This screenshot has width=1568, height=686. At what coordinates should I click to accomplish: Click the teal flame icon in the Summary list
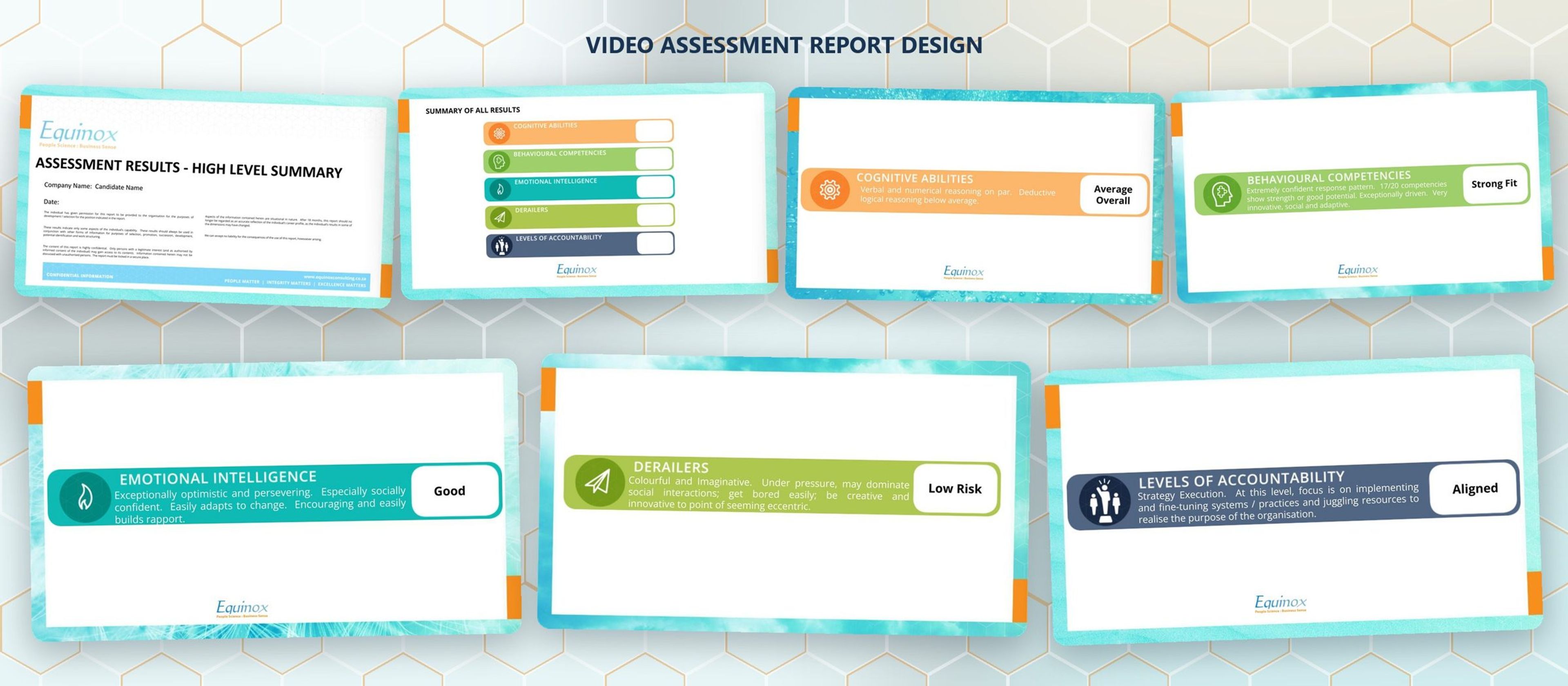click(x=500, y=189)
